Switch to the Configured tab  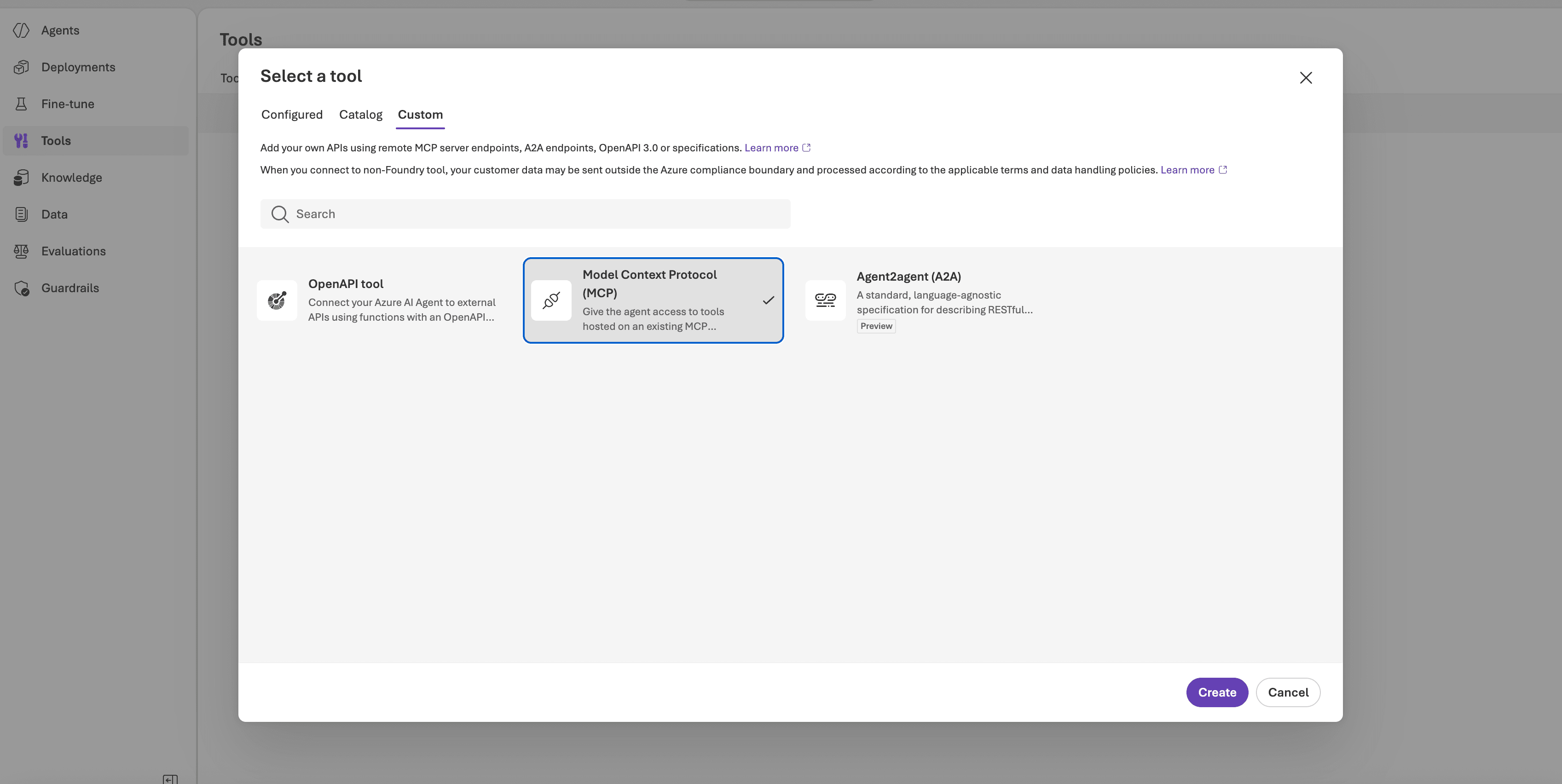pyautogui.click(x=292, y=115)
